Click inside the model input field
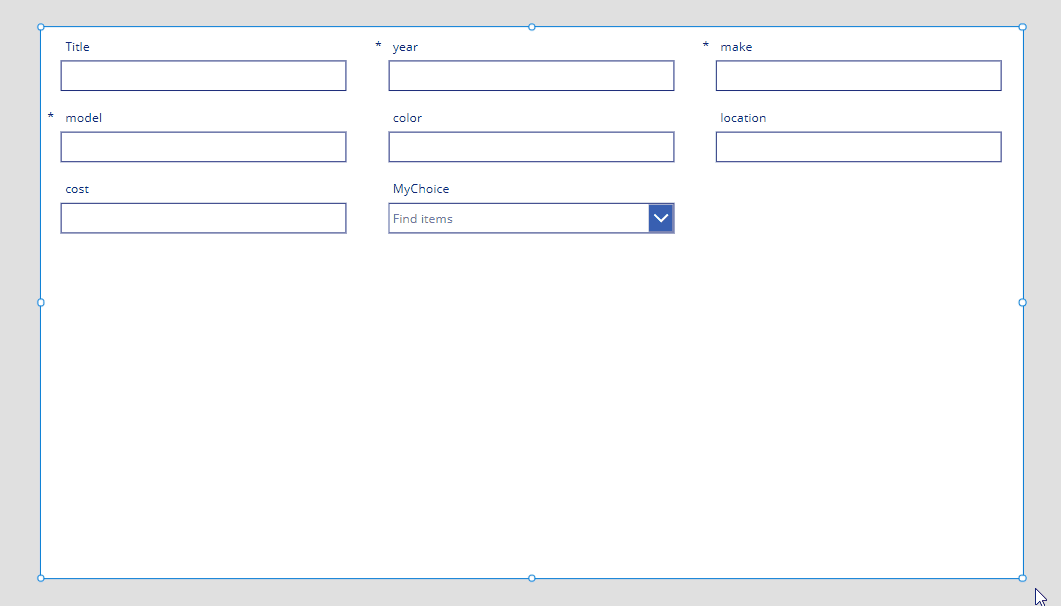The image size is (1061, 606). [203, 146]
